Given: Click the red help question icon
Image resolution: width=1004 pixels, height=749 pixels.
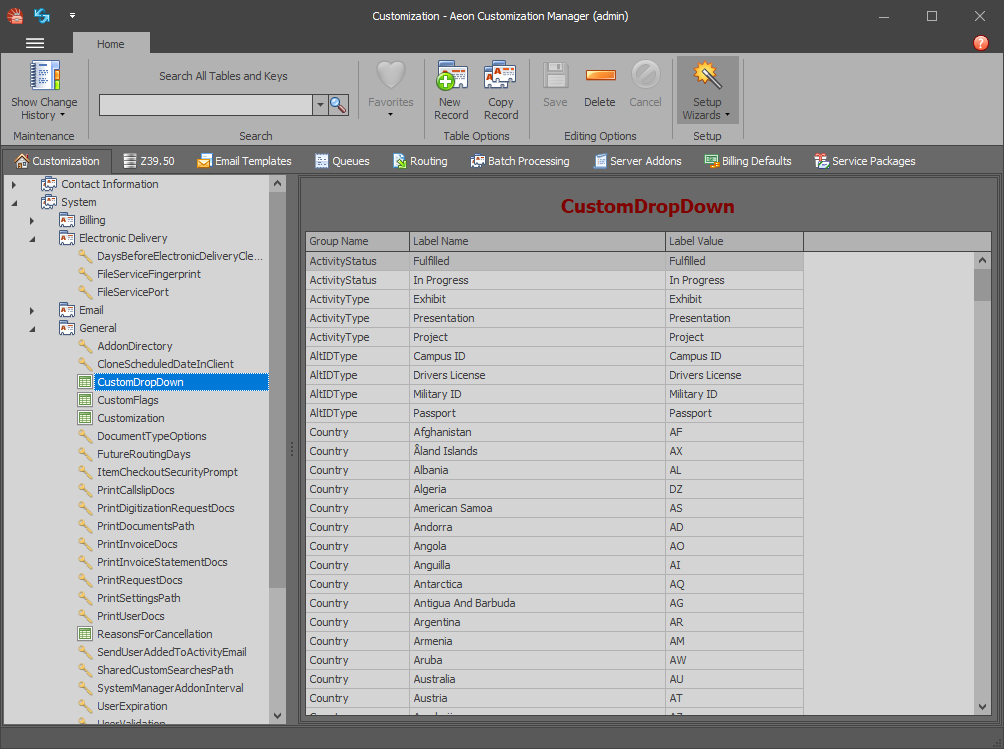Looking at the screenshot, I should pyautogui.click(x=981, y=43).
